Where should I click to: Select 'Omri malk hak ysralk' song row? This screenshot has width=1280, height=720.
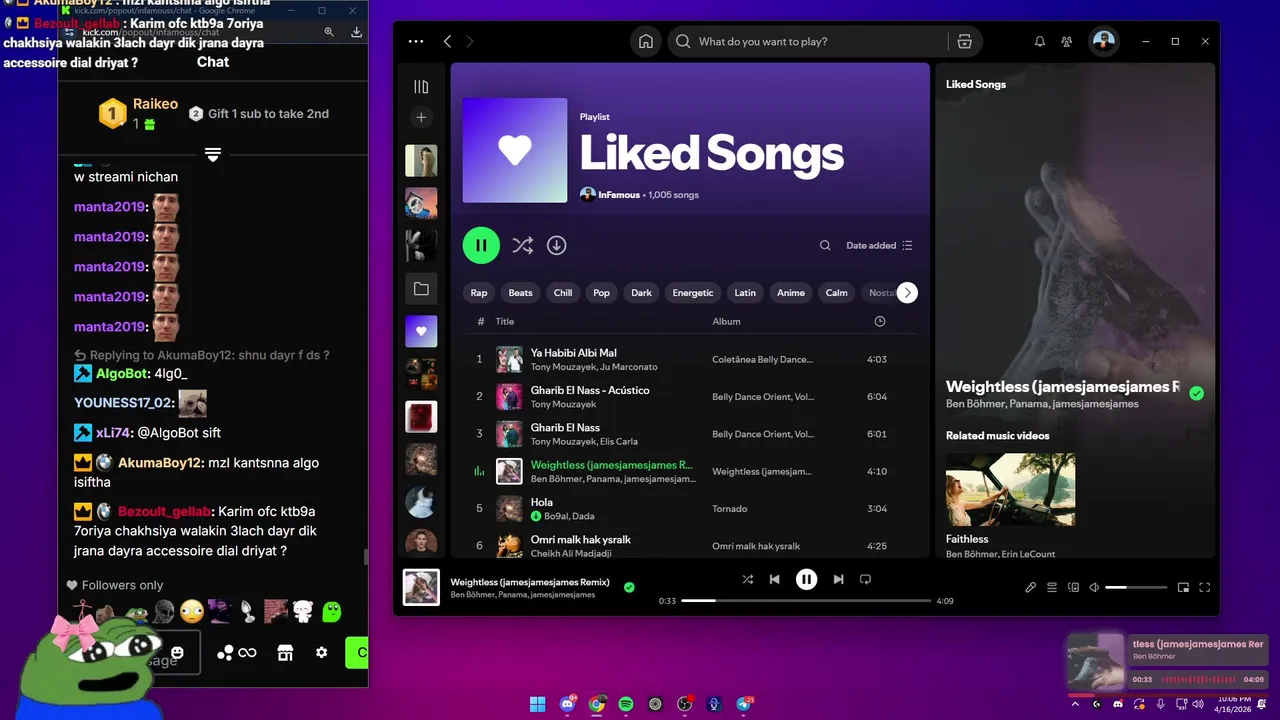coord(690,546)
